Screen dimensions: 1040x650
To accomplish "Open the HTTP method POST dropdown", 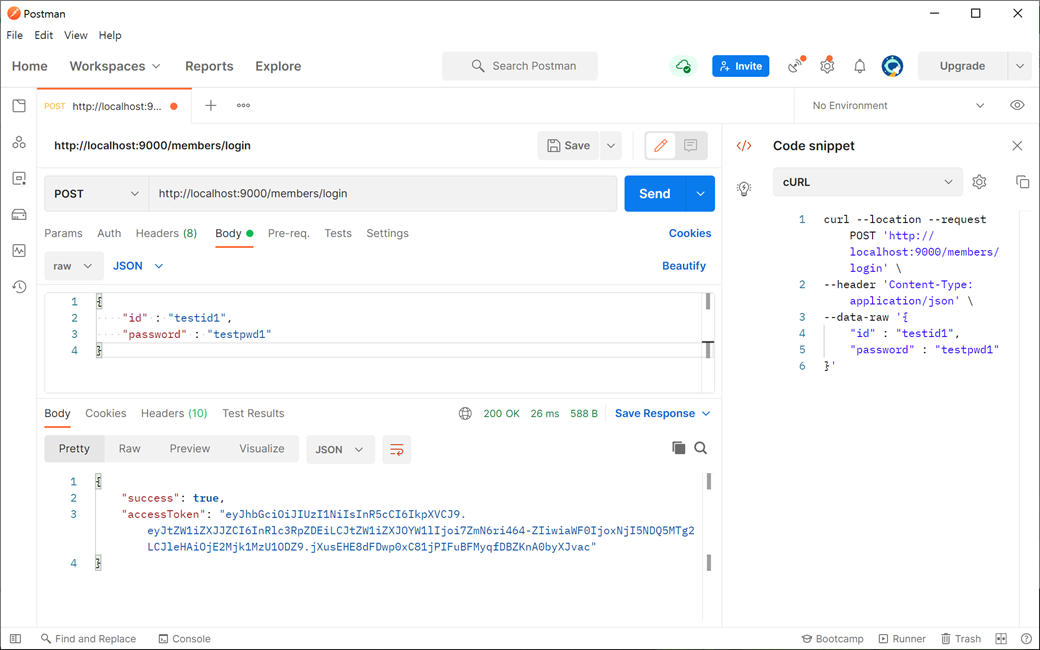I will coord(96,194).
